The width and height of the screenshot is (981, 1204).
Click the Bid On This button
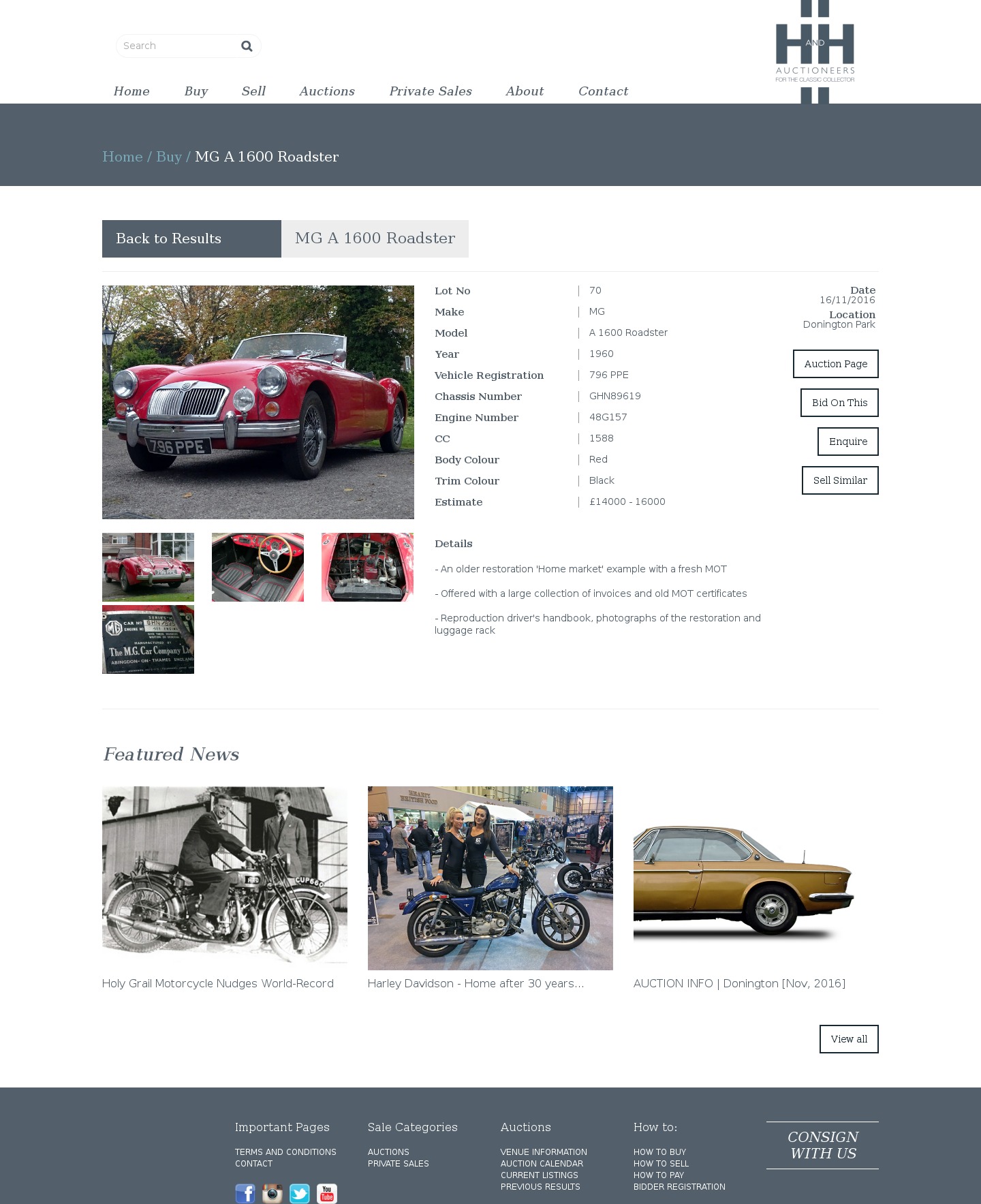839,403
